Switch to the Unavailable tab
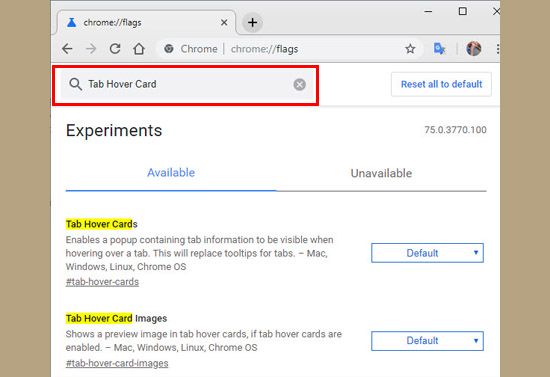 pyautogui.click(x=381, y=173)
